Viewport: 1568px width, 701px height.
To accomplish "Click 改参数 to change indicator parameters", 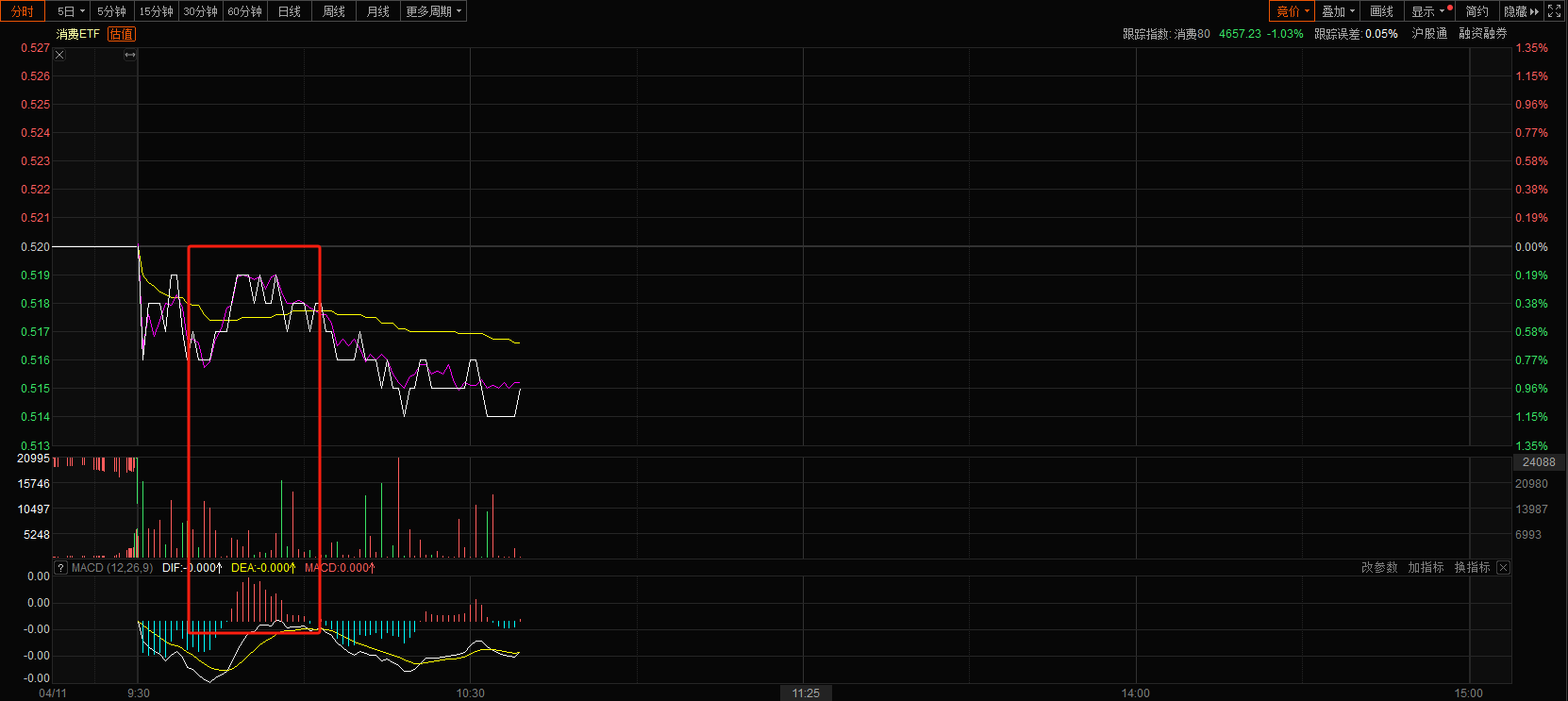I will [1379, 568].
